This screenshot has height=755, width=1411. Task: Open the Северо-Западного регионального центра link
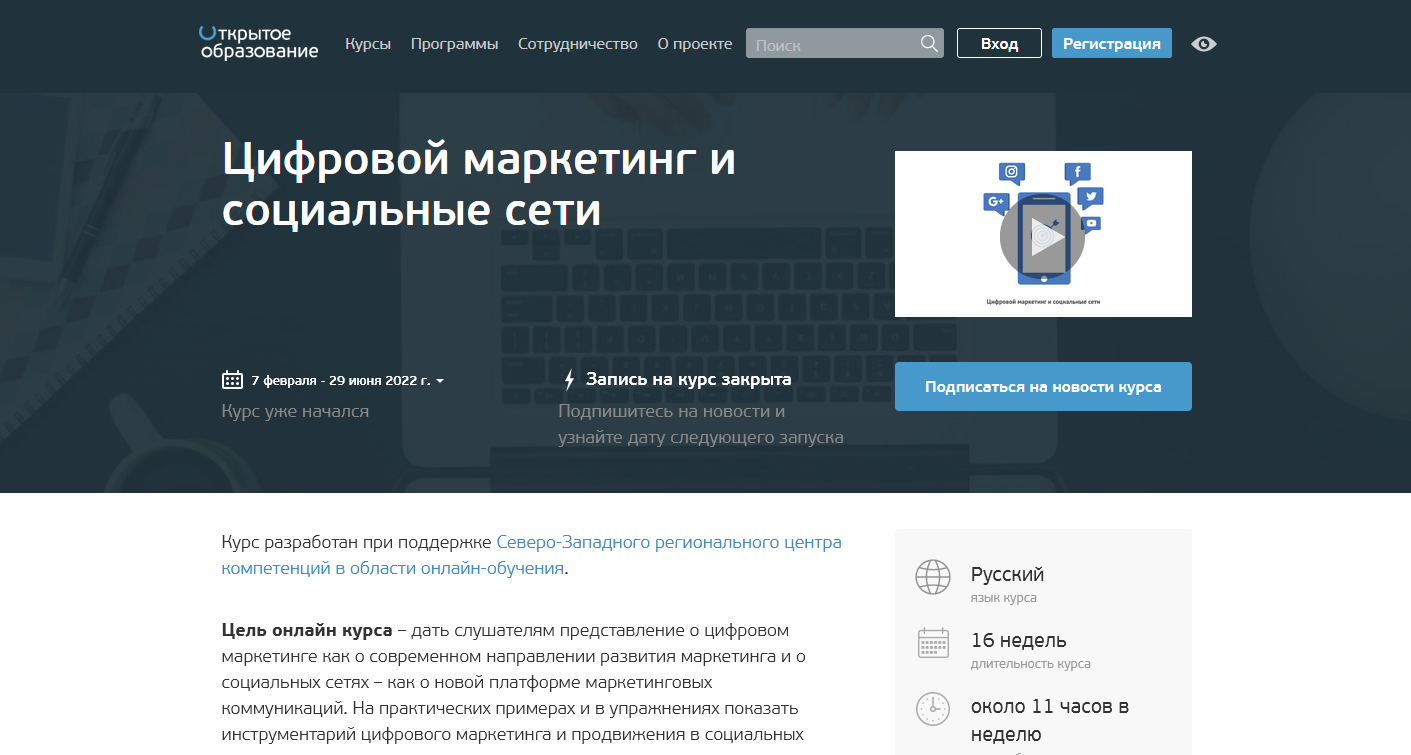pyautogui.click(x=668, y=541)
